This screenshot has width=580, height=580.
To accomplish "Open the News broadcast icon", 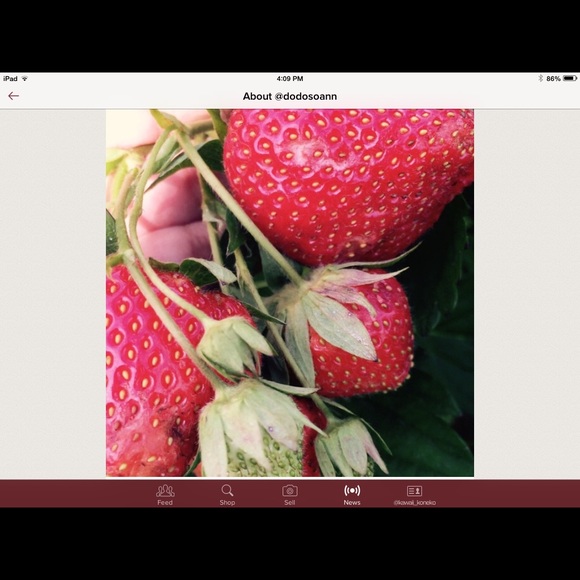I will (352, 490).
